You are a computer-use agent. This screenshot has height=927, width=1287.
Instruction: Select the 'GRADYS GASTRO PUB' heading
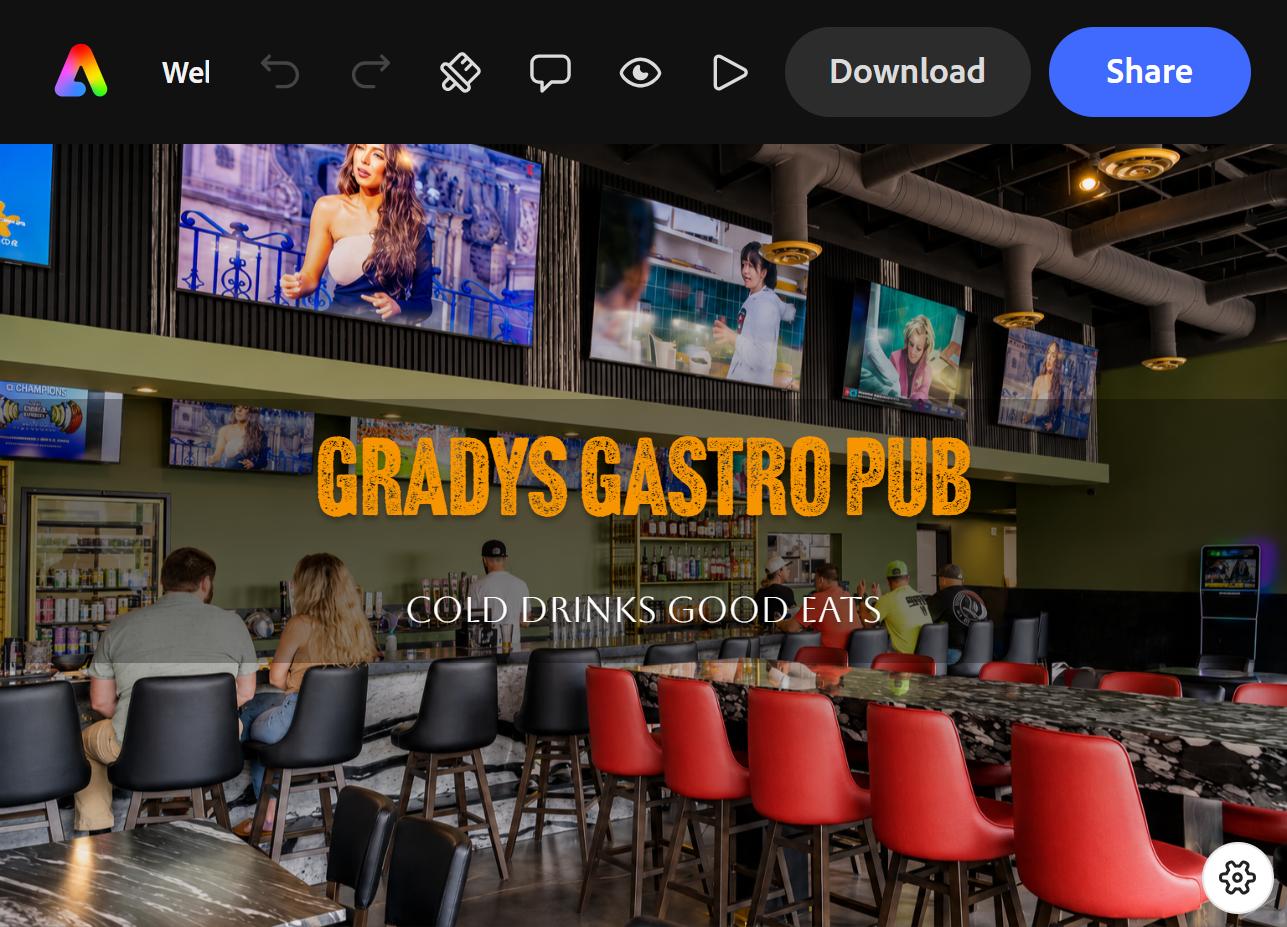tap(644, 477)
